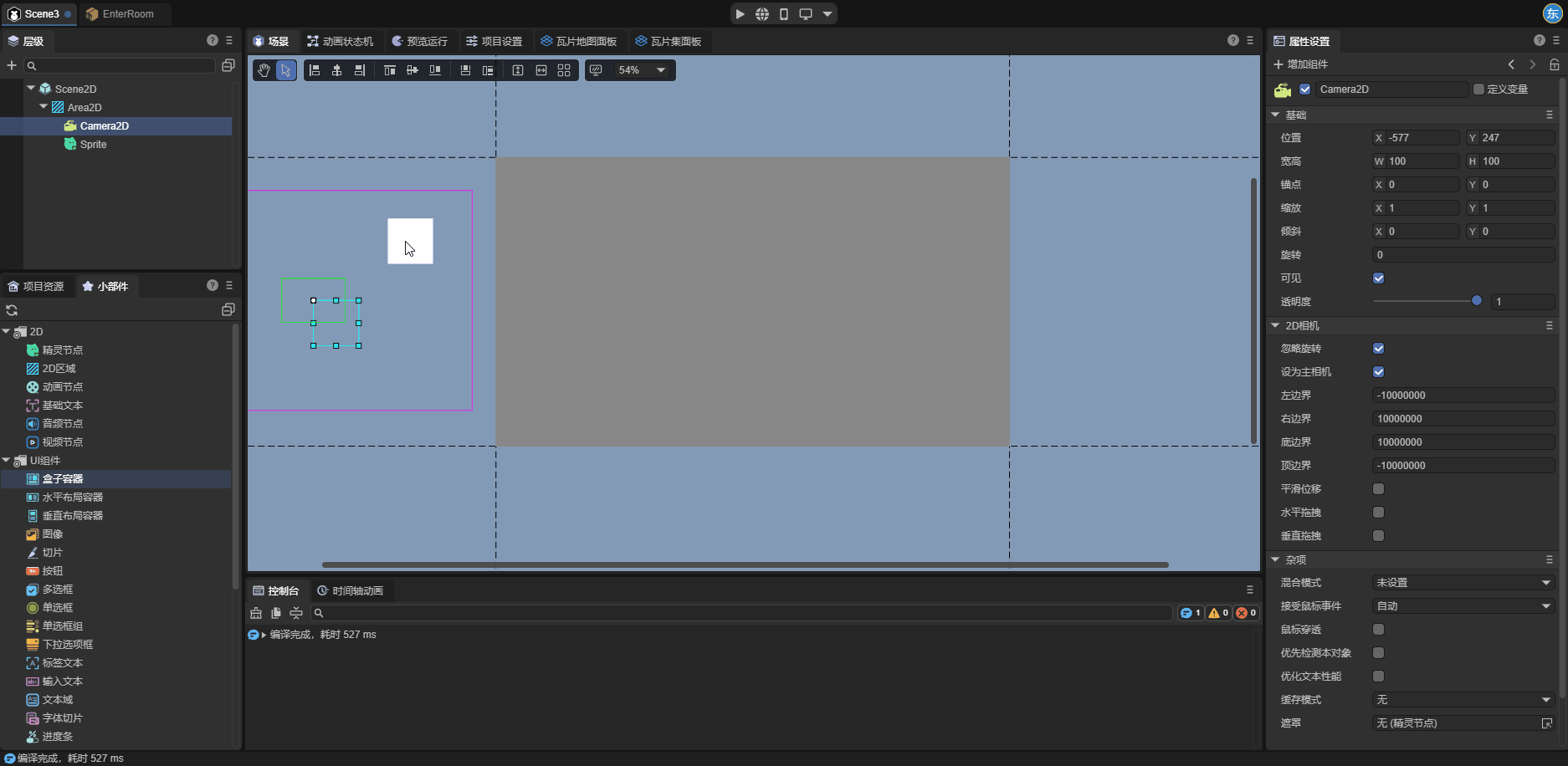Screen dimensions: 1568x766
Task: Click the add node plus icon
Action: pyautogui.click(x=12, y=65)
